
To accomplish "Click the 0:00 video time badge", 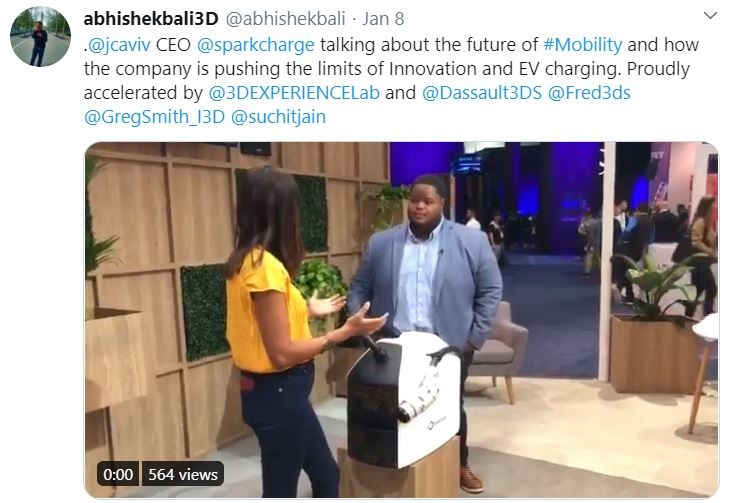I will pos(118,474).
